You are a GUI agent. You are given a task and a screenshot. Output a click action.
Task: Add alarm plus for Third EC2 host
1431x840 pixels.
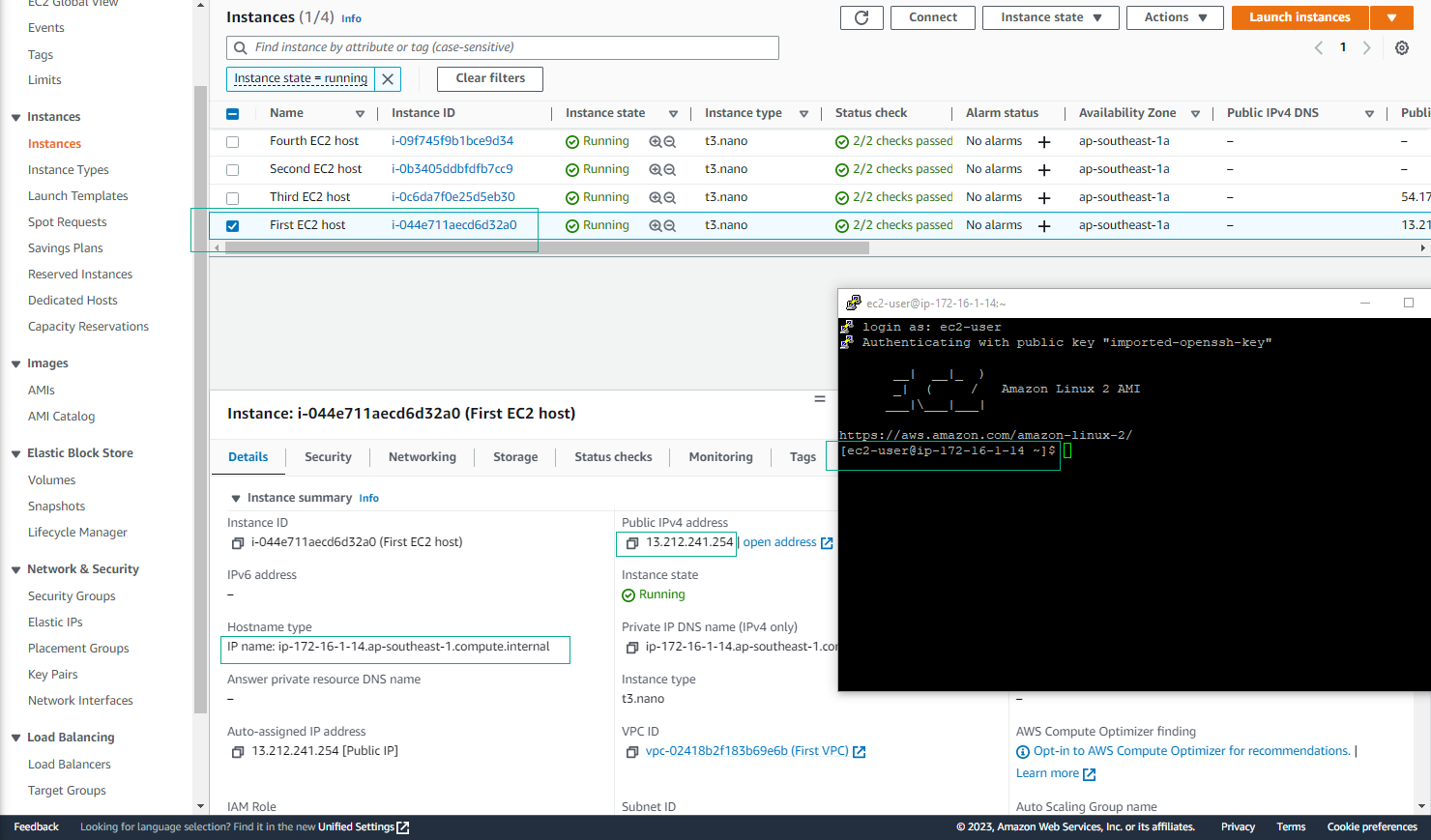click(1044, 198)
